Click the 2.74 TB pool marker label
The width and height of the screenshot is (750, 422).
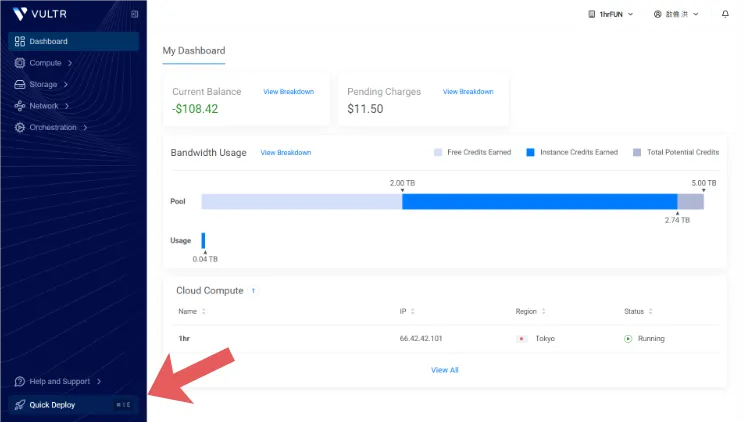pyautogui.click(x=677, y=221)
